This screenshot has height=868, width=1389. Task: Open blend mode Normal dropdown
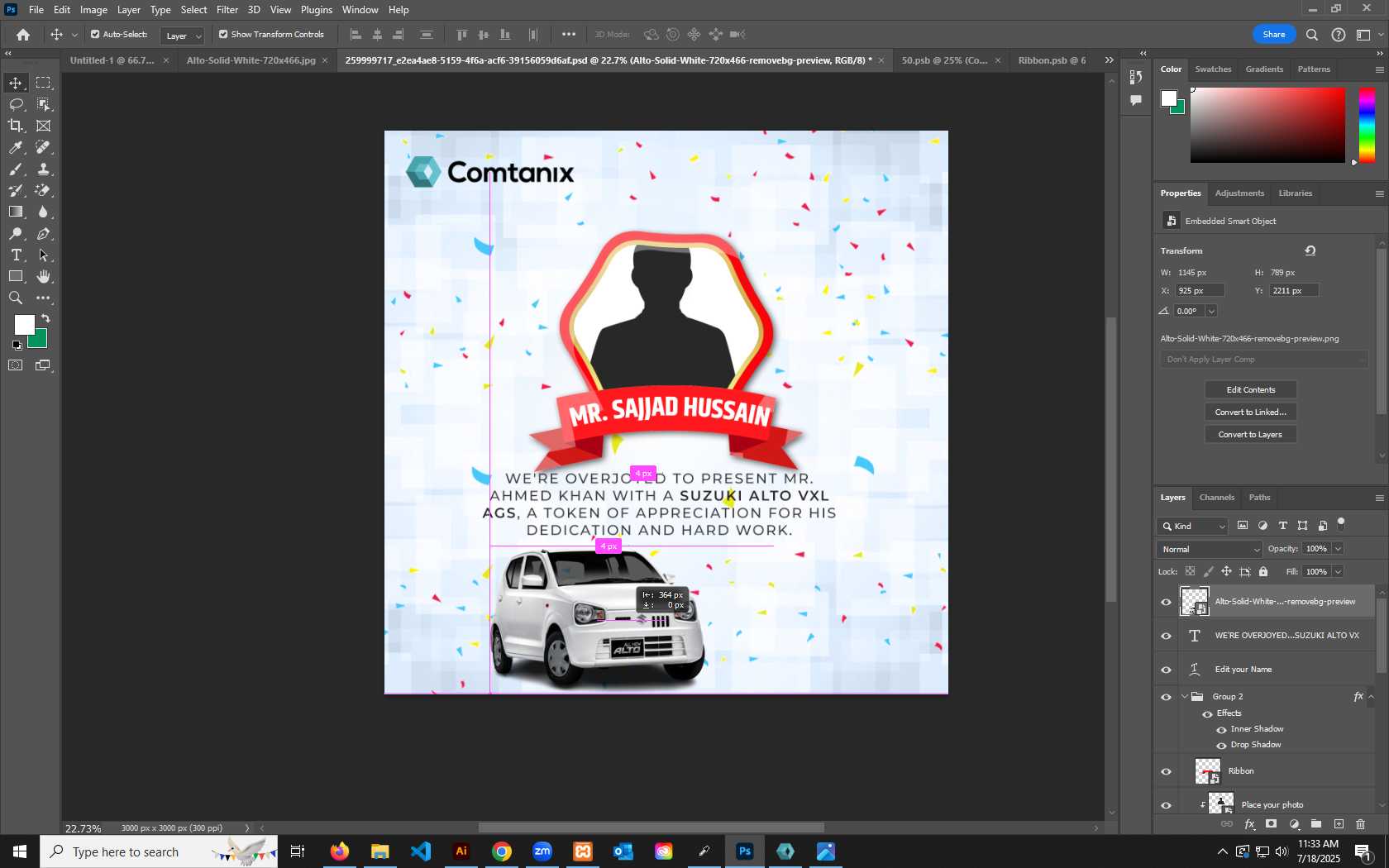[1210, 549]
